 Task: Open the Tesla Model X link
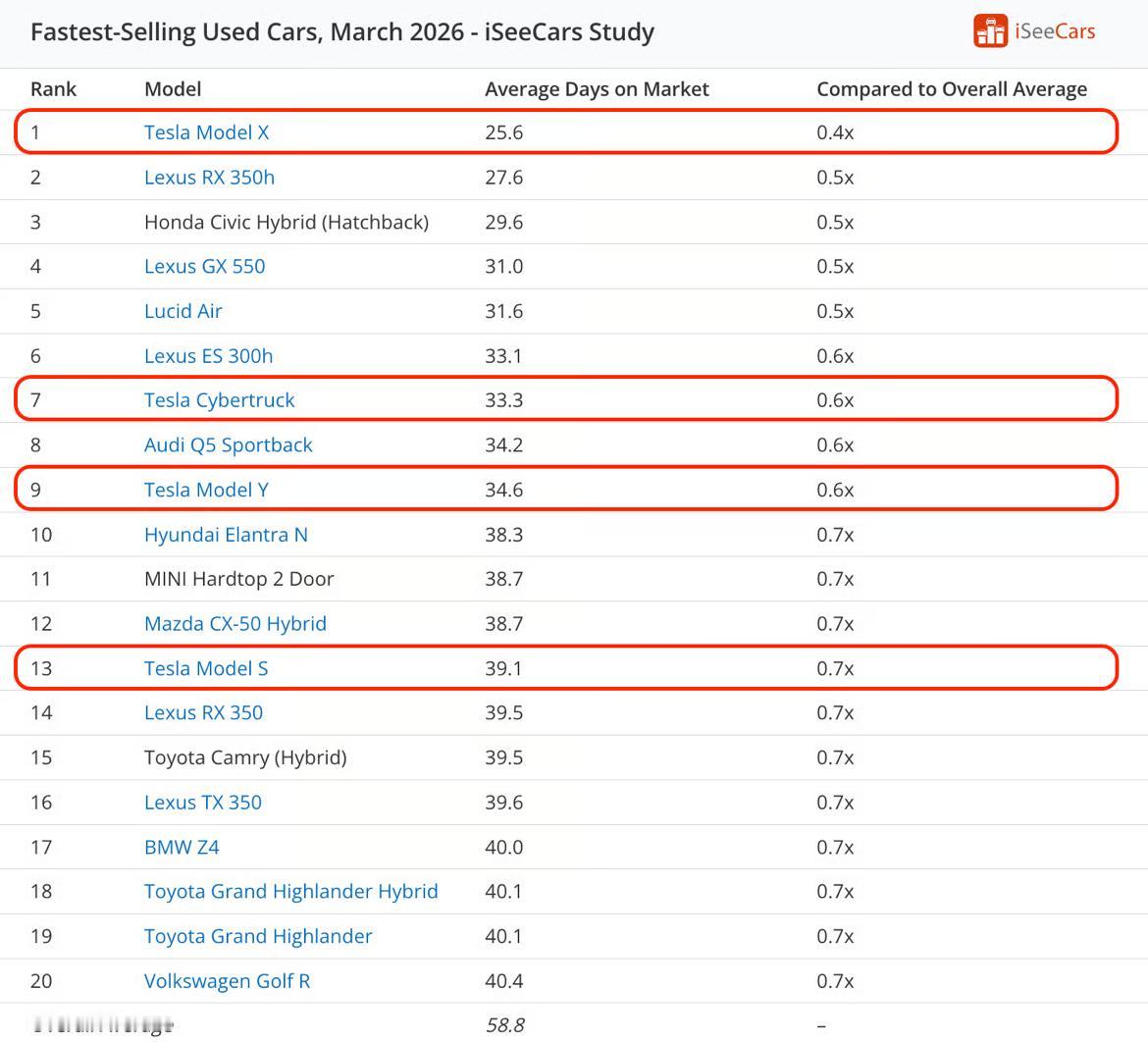point(206,132)
